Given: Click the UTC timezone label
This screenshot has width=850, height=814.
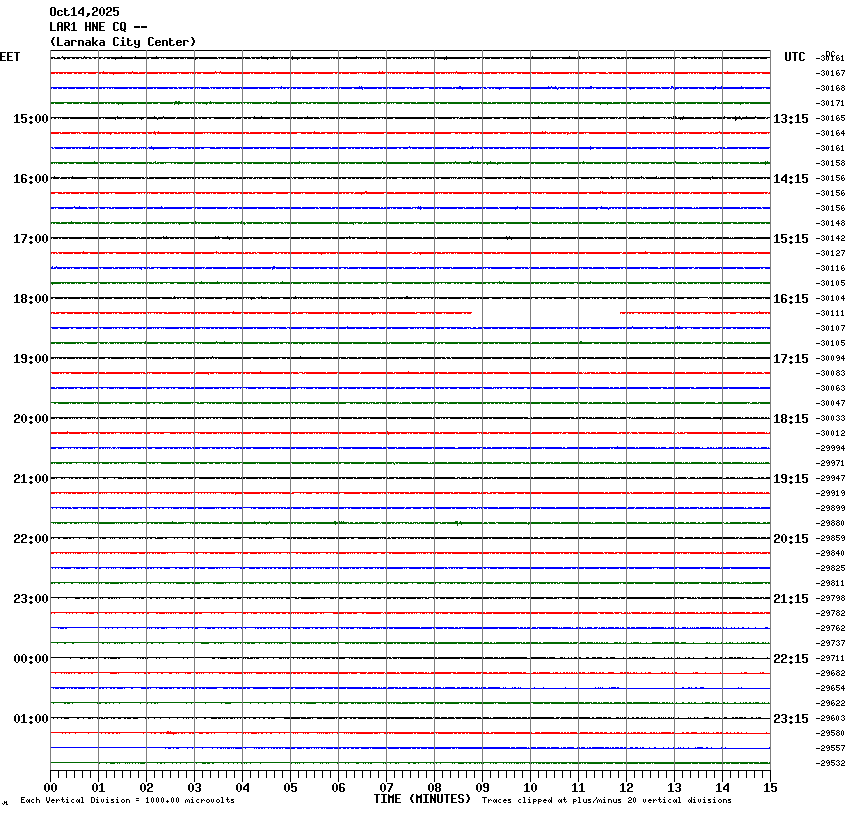Looking at the screenshot, I should [x=795, y=58].
